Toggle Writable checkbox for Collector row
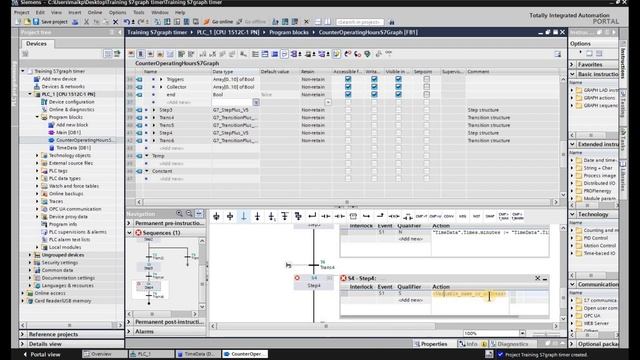Viewport: 640px width, 360px height. coord(374,87)
